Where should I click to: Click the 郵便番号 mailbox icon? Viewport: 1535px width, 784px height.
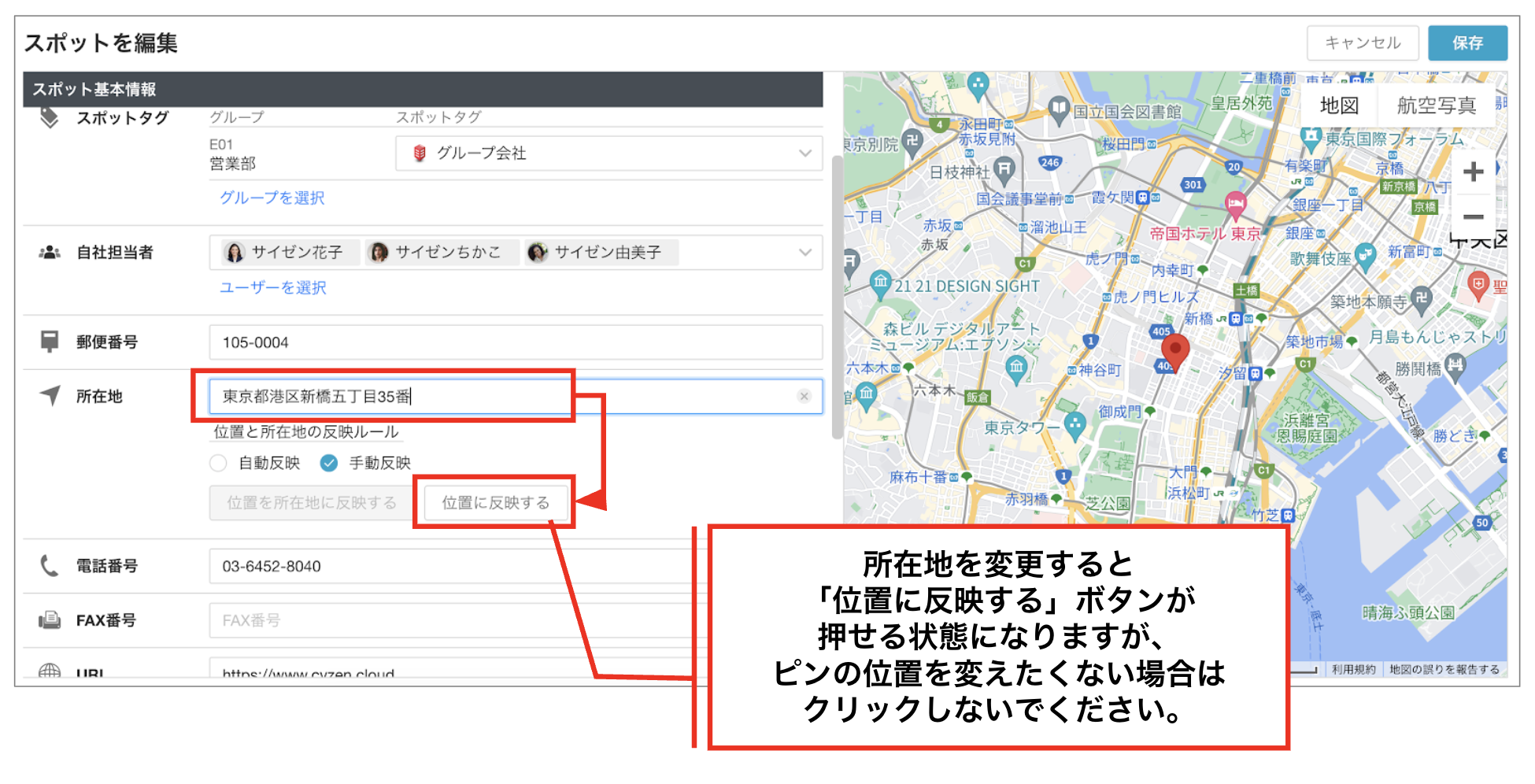50,342
